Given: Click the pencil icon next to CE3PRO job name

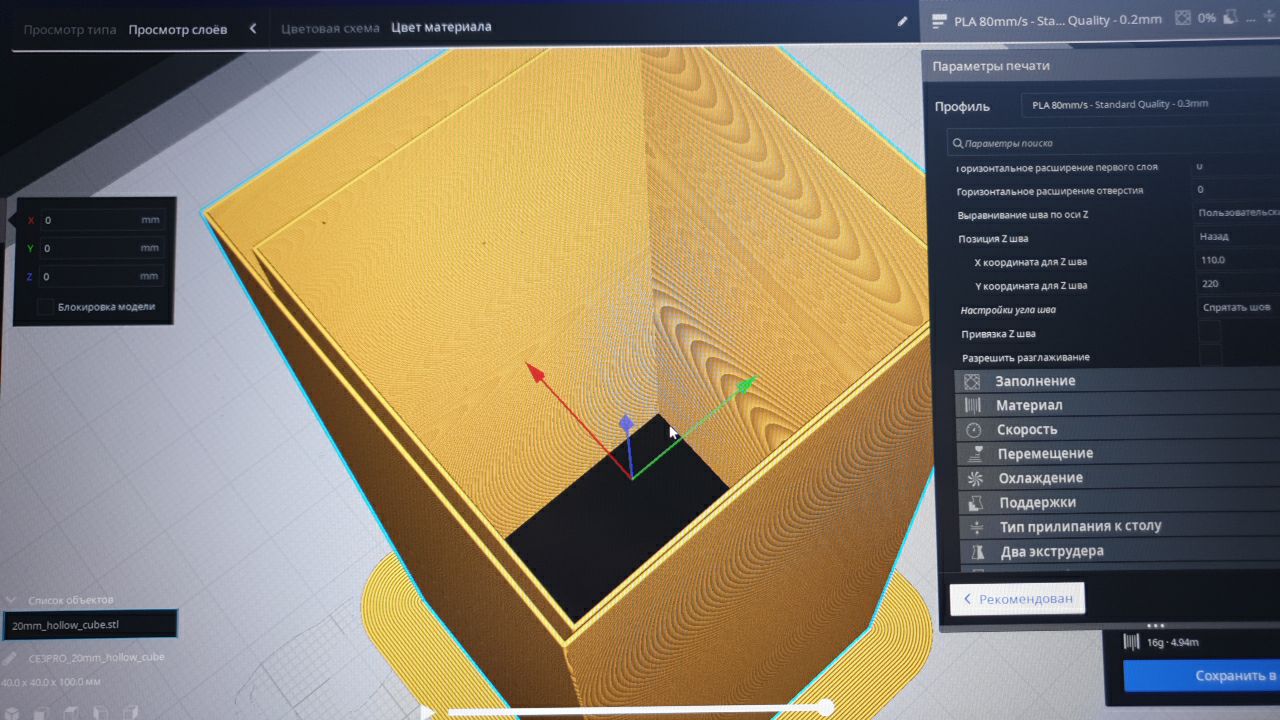Looking at the screenshot, I should coord(10,658).
